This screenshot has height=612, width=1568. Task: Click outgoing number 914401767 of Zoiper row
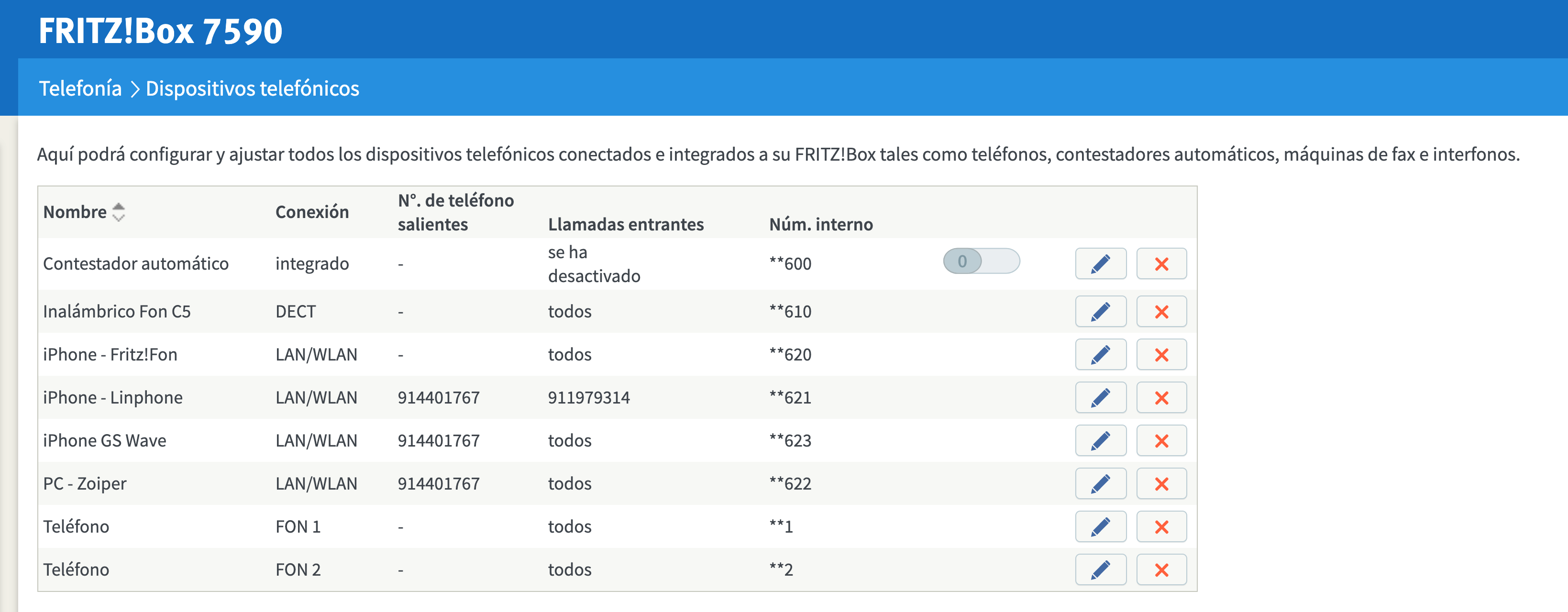(439, 484)
